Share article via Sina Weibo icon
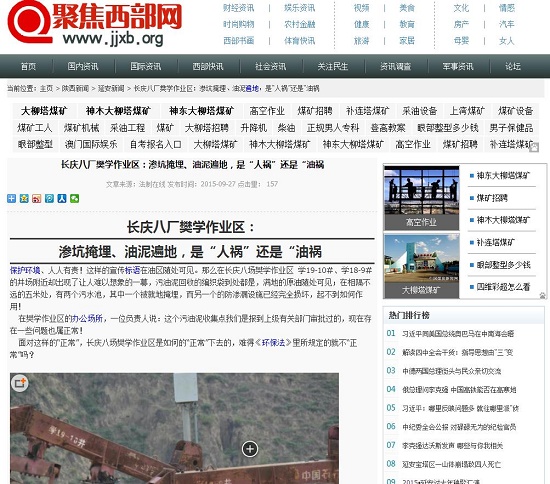The image size is (550, 484). [x=37, y=199]
